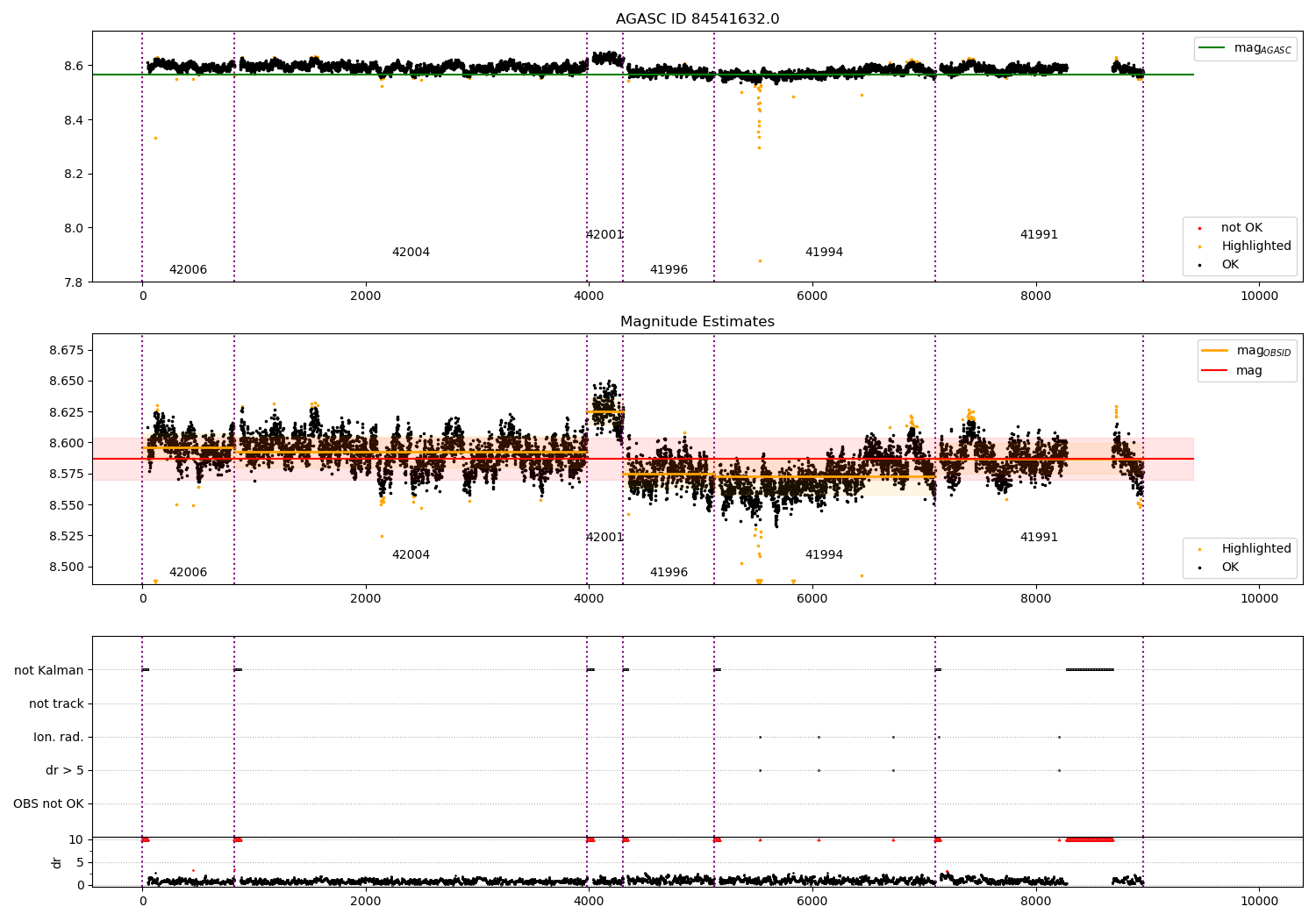Click OBSID label 42001 in Magnitude Estimates plot
The width and height of the screenshot is (1316, 921).
pyautogui.click(x=604, y=538)
